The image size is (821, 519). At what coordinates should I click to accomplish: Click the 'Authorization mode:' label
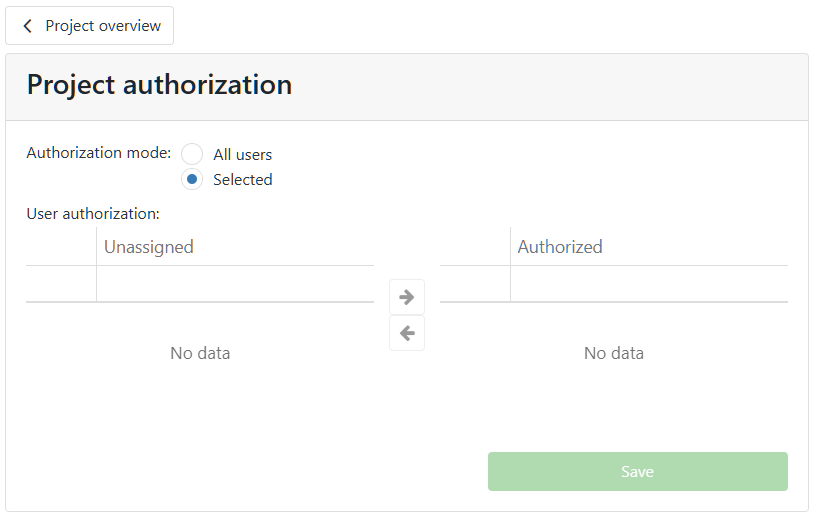pyautogui.click(x=99, y=153)
